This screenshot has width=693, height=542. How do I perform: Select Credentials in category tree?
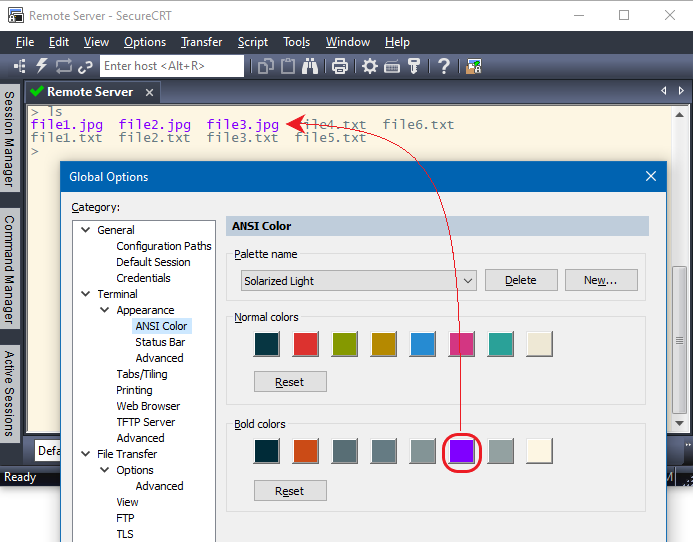point(143,278)
